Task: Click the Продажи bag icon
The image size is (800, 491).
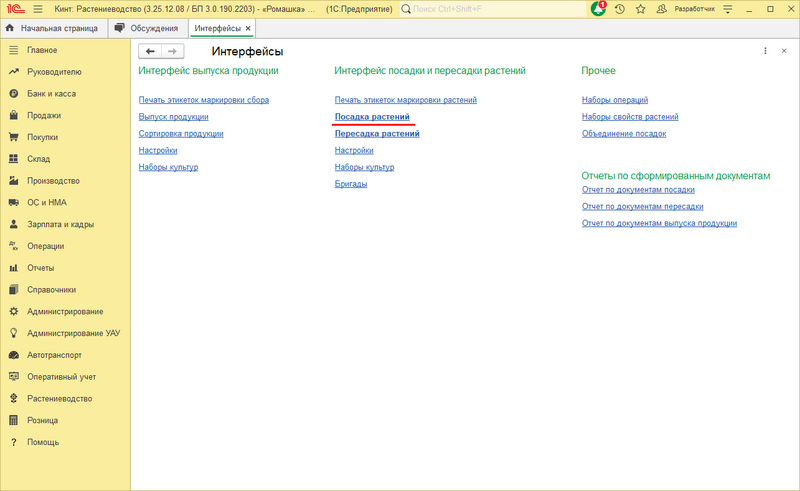Action: [14, 115]
